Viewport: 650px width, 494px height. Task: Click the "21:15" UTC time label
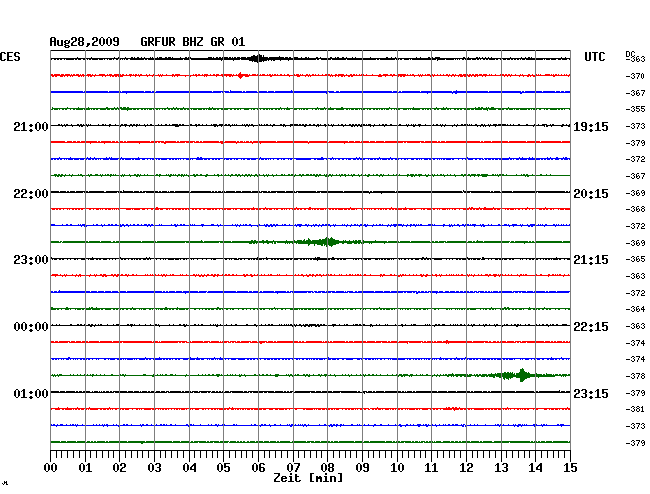tap(591, 260)
